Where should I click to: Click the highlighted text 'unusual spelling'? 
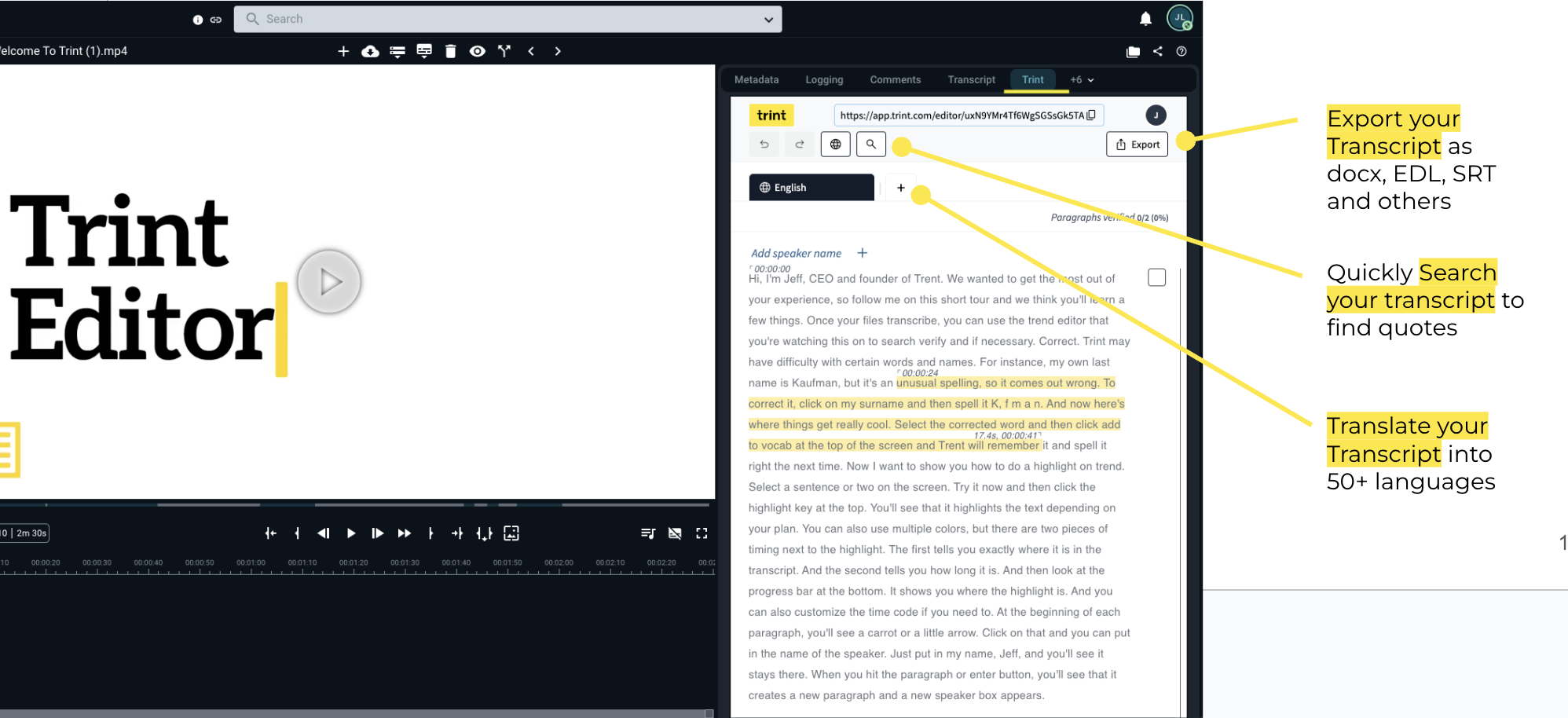click(x=938, y=383)
